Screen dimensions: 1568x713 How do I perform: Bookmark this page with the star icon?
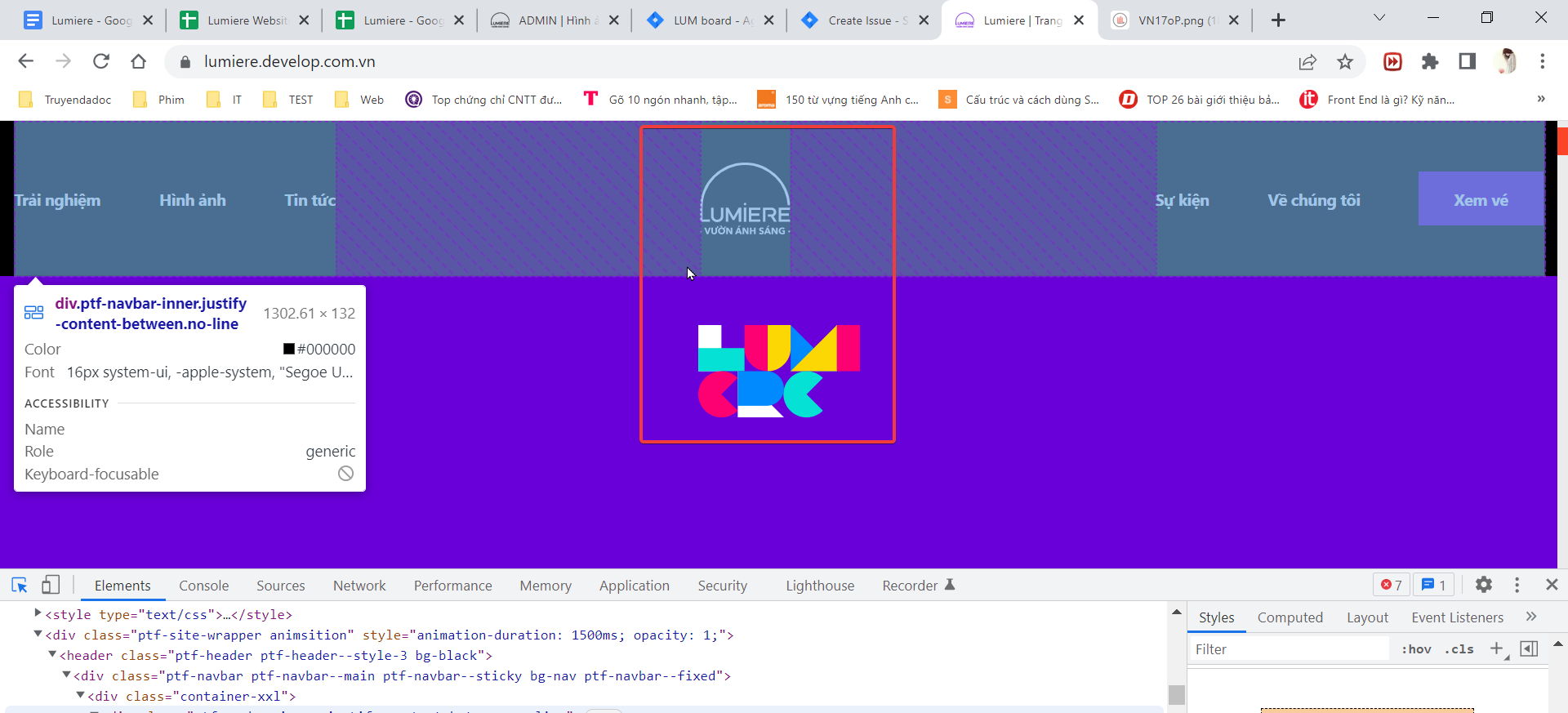tap(1345, 61)
